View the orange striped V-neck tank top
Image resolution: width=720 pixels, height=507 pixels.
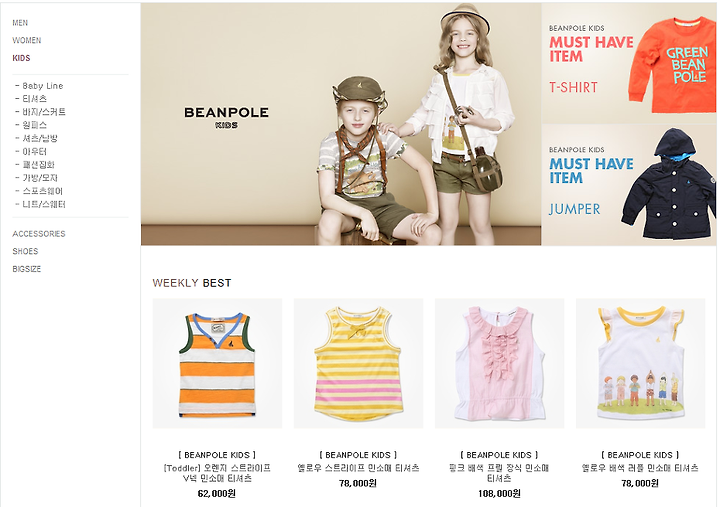click(x=217, y=363)
